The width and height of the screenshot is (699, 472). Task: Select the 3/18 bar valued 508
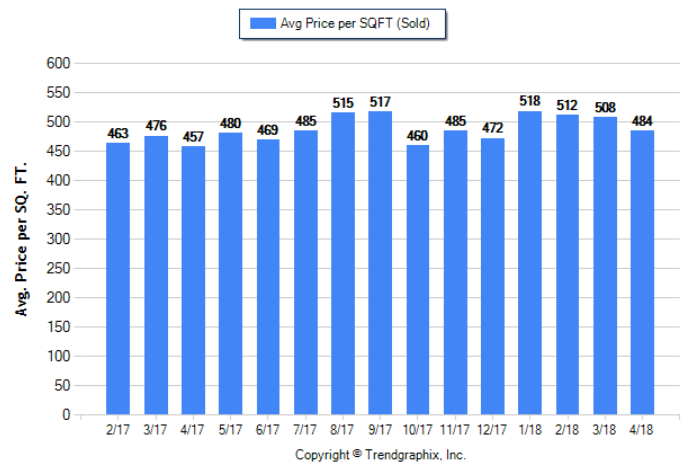tap(605, 266)
